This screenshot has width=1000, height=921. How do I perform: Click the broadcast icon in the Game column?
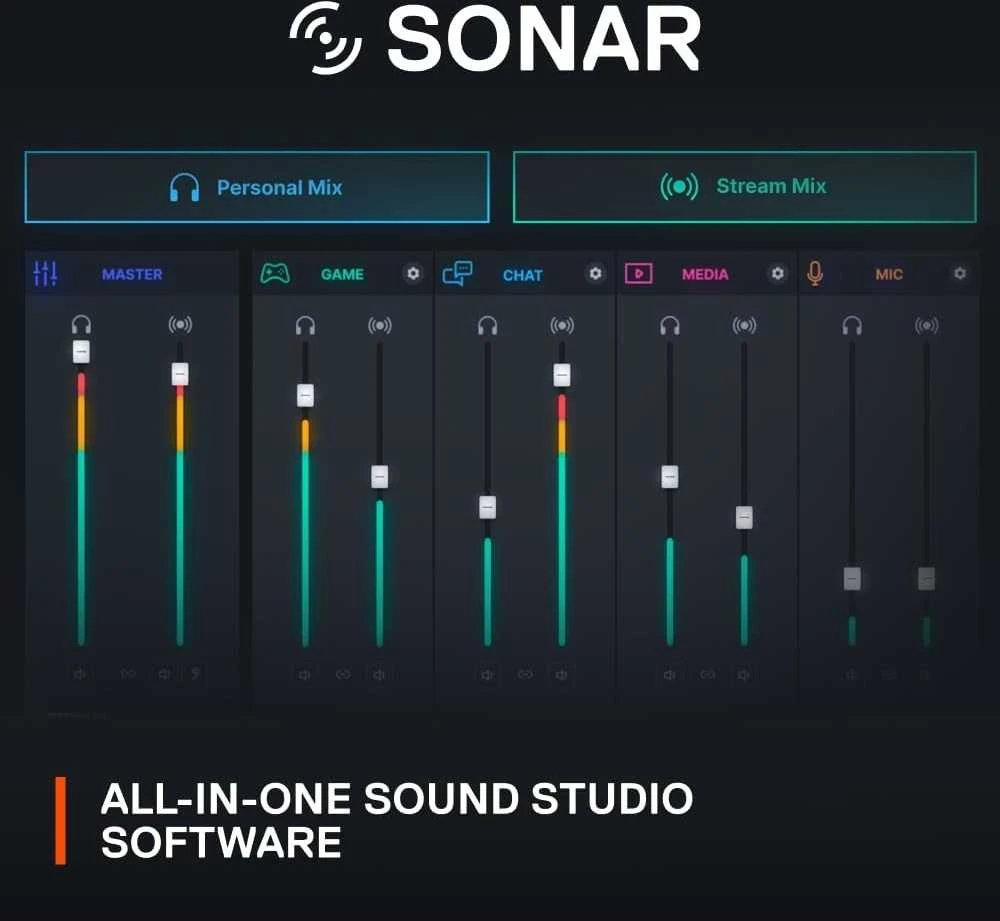click(x=379, y=325)
